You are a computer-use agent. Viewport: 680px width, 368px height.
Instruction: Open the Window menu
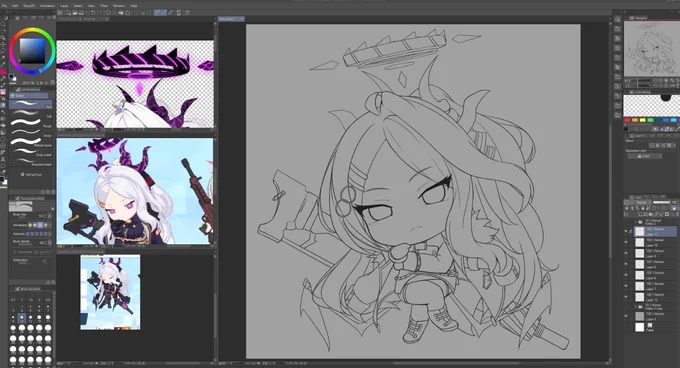tap(119, 6)
